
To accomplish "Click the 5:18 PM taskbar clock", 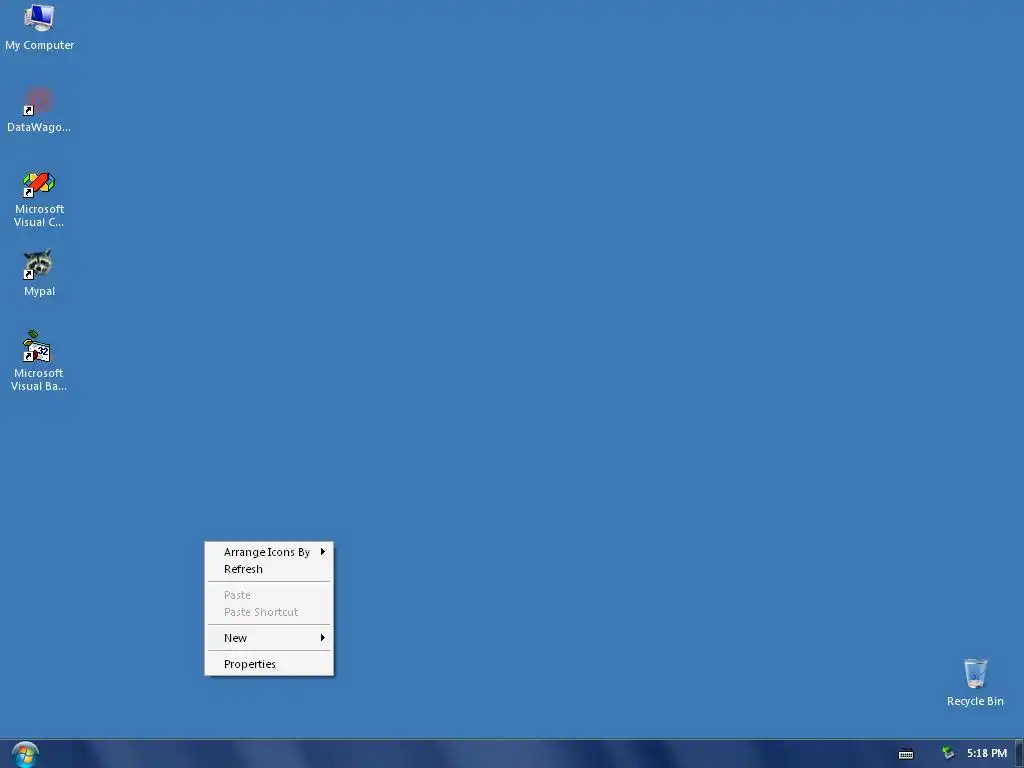I will pyautogui.click(x=987, y=753).
